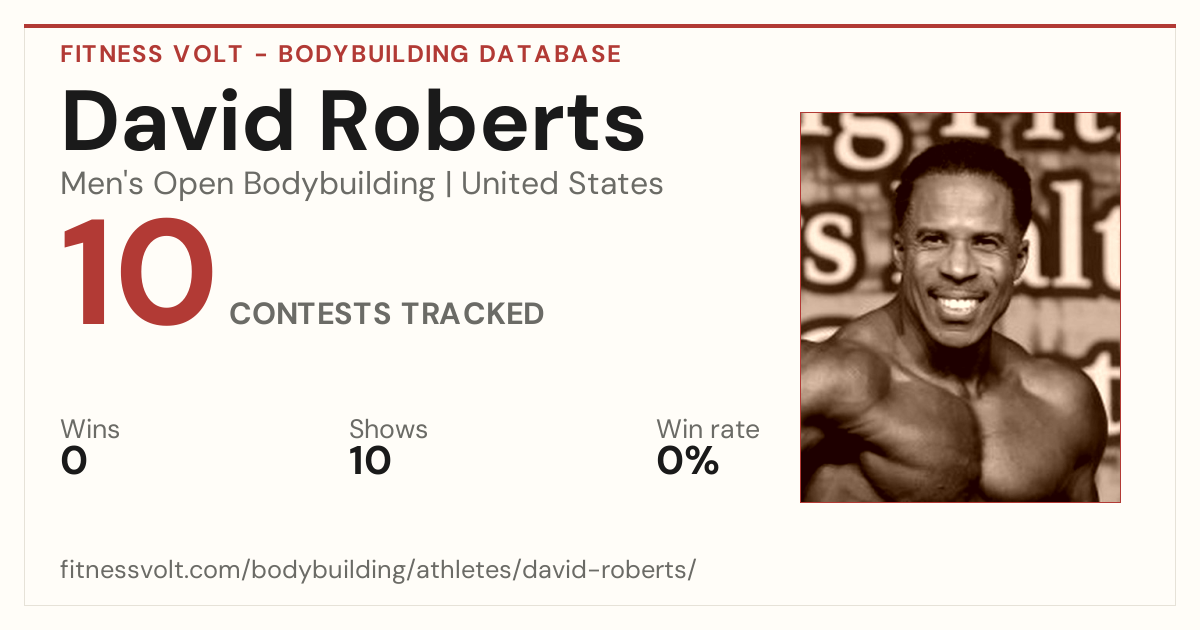Screen dimensions: 1200x630
Task: Select the CONTESTS TRACKED label
Action: click(387, 314)
